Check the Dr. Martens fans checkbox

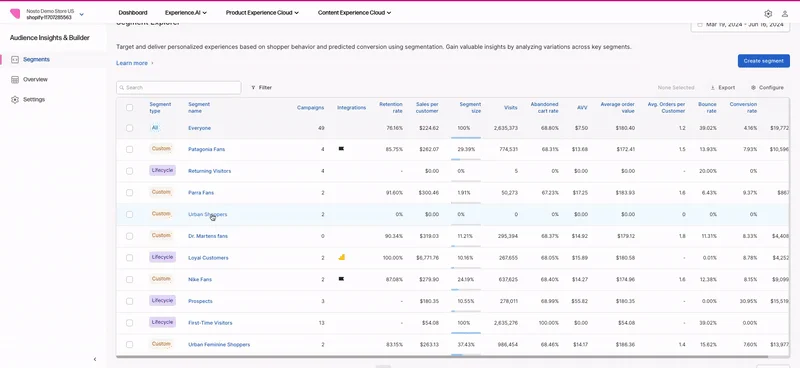[130, 236]
